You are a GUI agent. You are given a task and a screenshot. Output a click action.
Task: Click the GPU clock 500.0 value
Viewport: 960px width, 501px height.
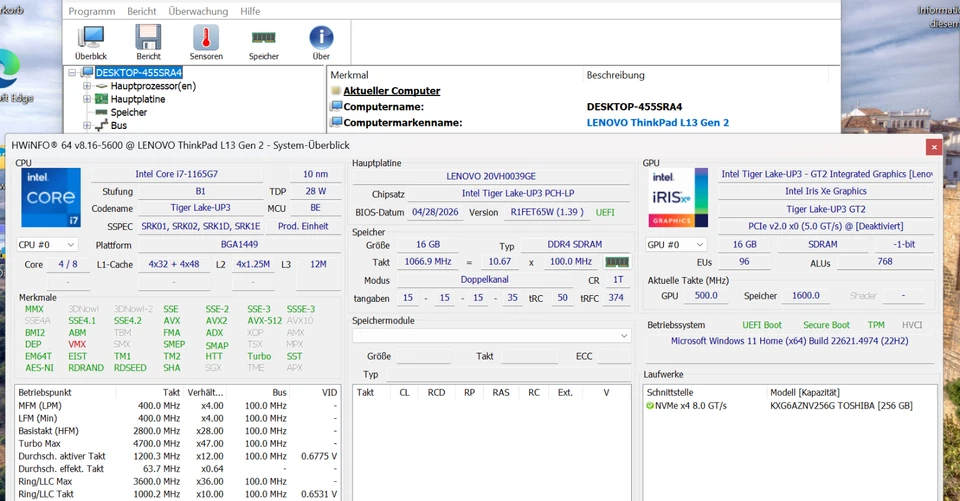706,295
